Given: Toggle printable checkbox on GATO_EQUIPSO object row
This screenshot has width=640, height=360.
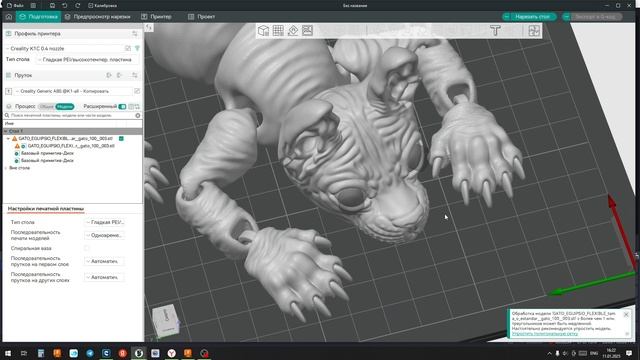Looking at the screenshot, I should click(x=121, y=139).
